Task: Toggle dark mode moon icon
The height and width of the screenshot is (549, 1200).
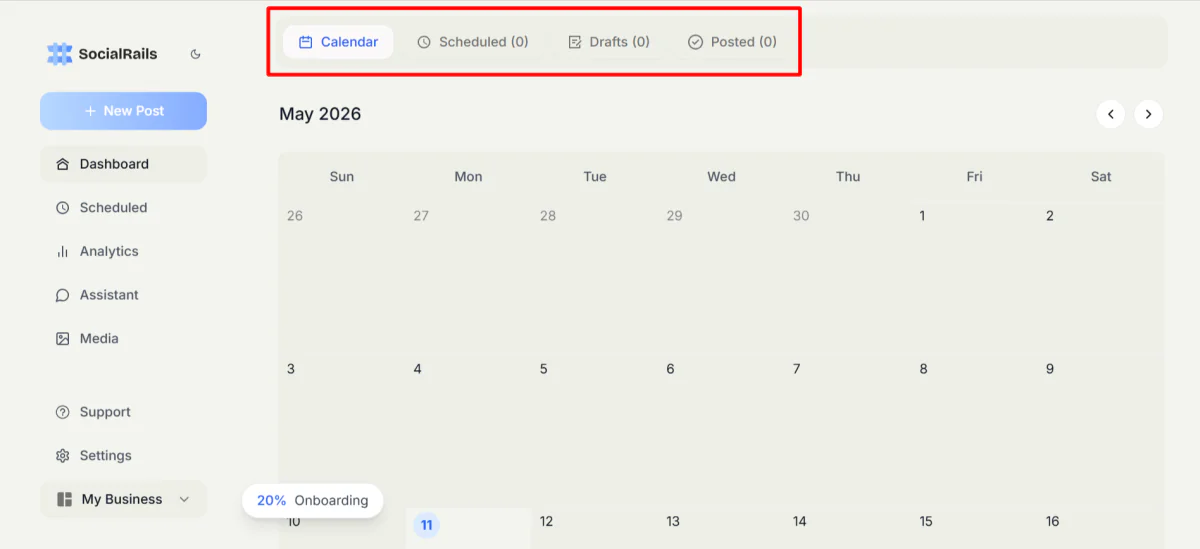Action: pos(196,54)
